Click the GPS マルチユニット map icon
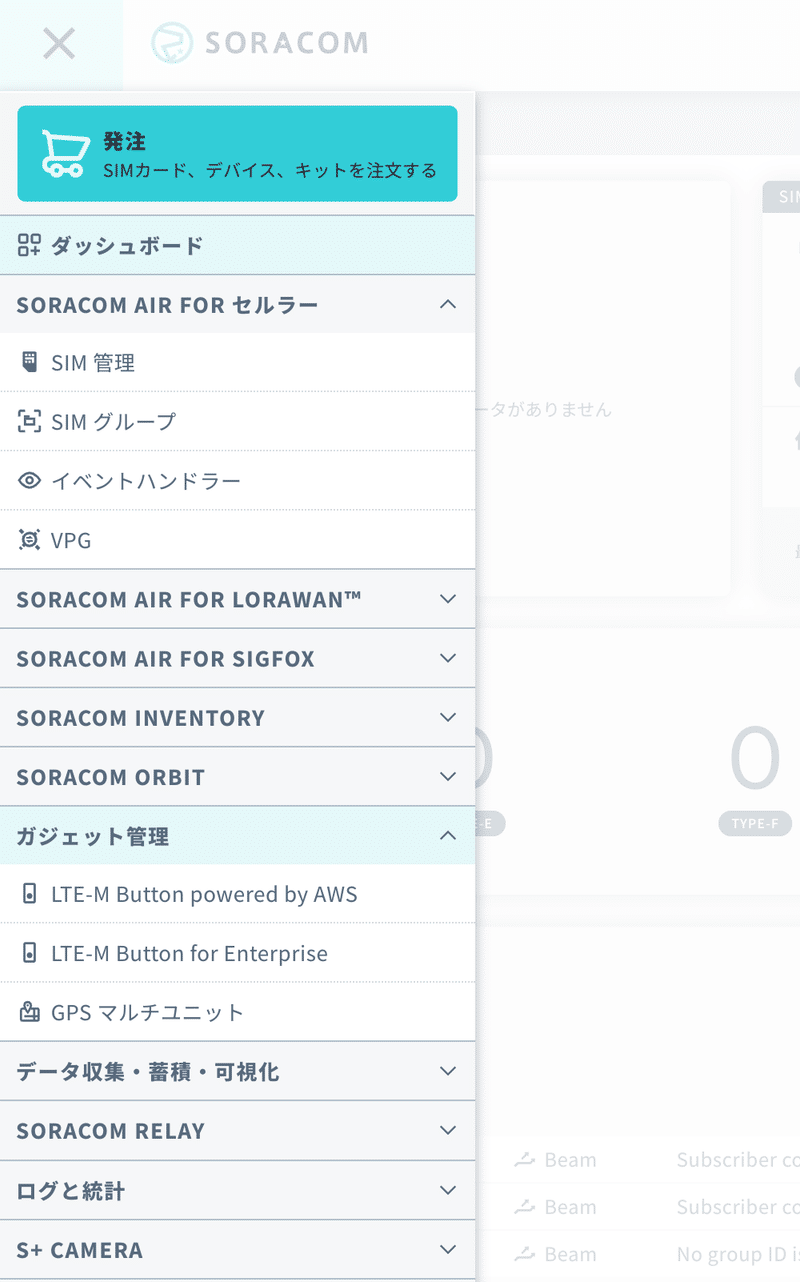Image resolution: width=800 pixels, height=1282 pixels. pos(30,1012)
